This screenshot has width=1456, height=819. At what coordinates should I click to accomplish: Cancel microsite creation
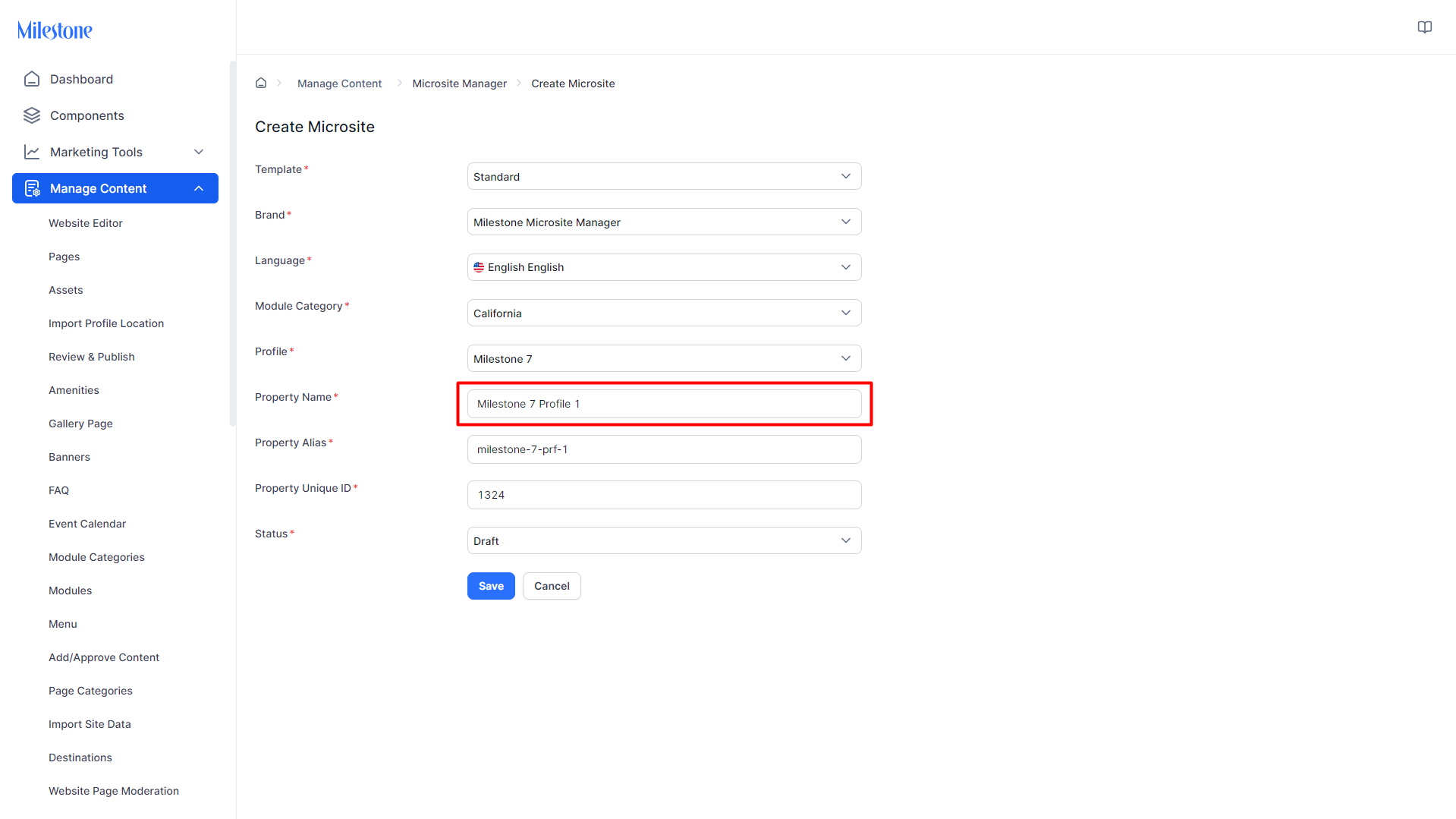tap(552, 586)
